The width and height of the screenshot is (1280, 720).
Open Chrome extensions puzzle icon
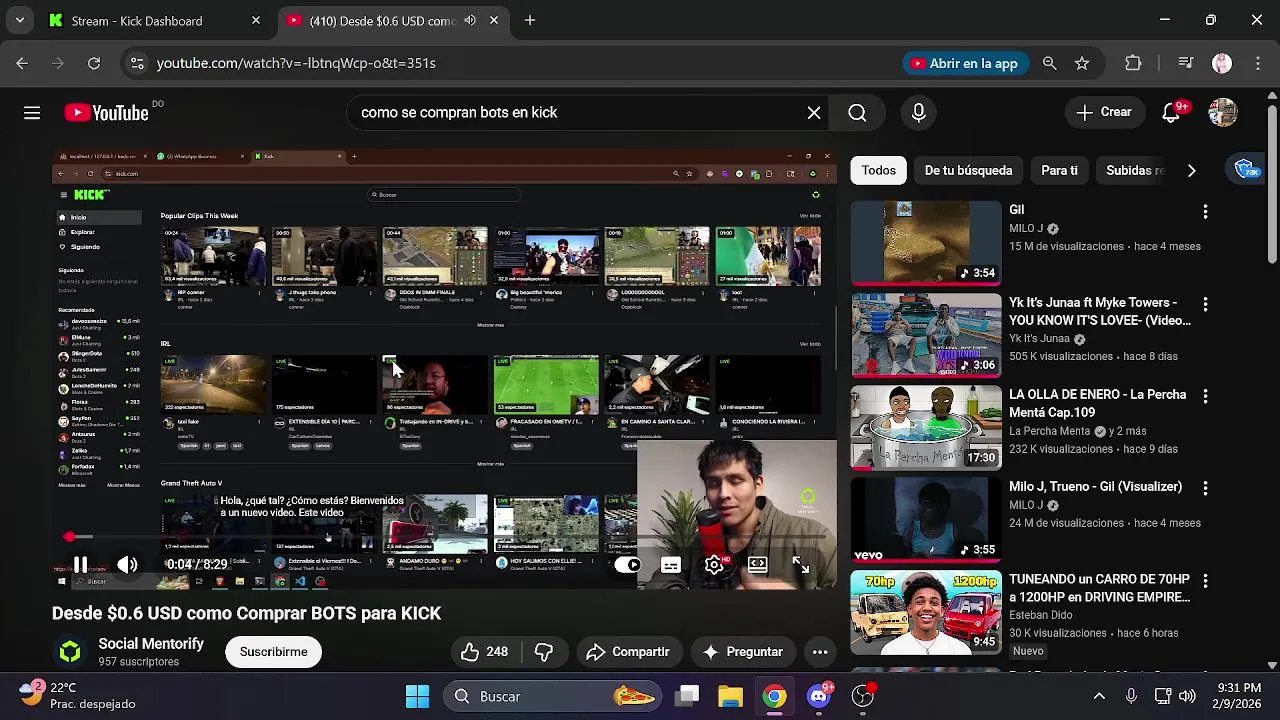[x=1133, y=63]
